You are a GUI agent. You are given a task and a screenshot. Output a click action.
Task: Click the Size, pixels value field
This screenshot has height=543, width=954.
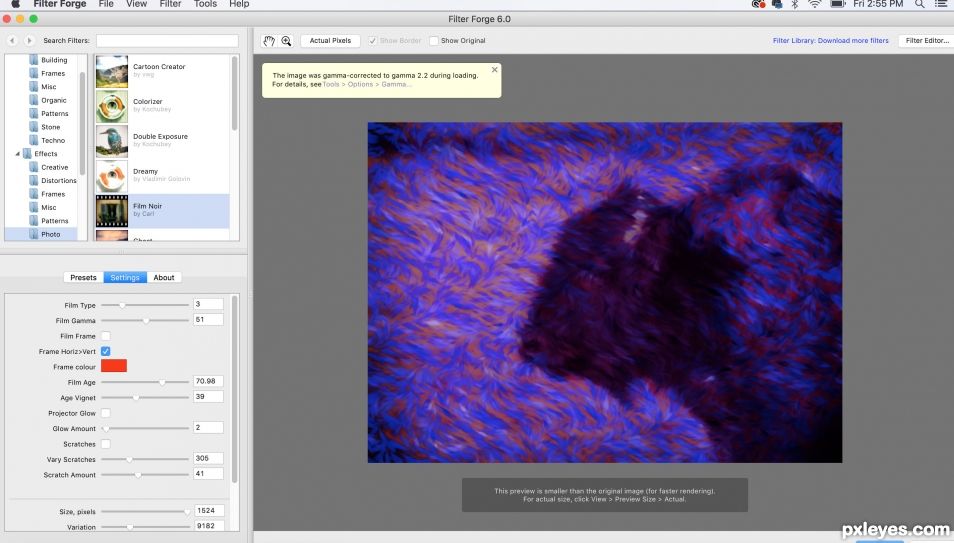209,511
